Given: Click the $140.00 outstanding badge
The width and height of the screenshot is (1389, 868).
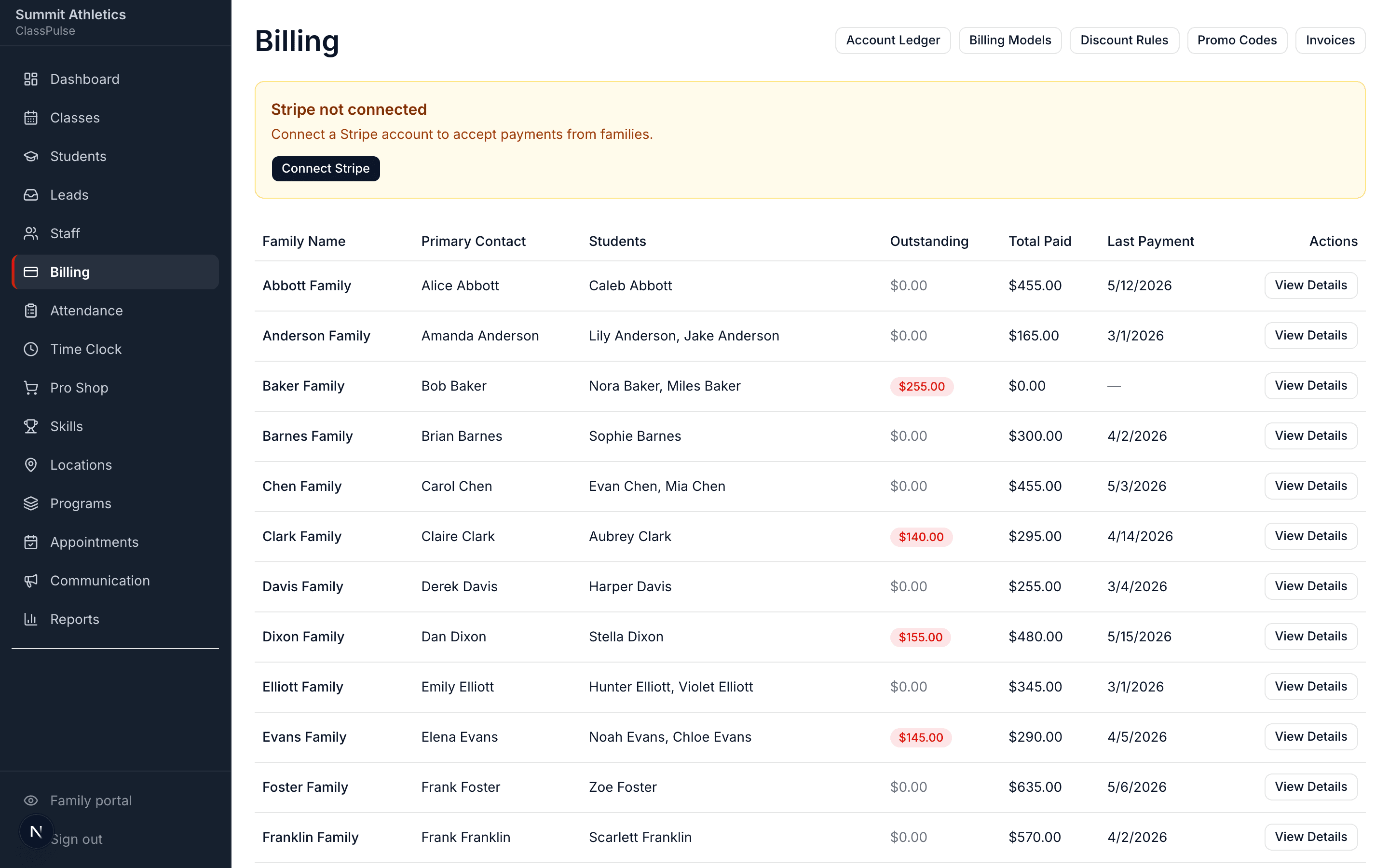Looking at the screenshot, I should (921, 537).
